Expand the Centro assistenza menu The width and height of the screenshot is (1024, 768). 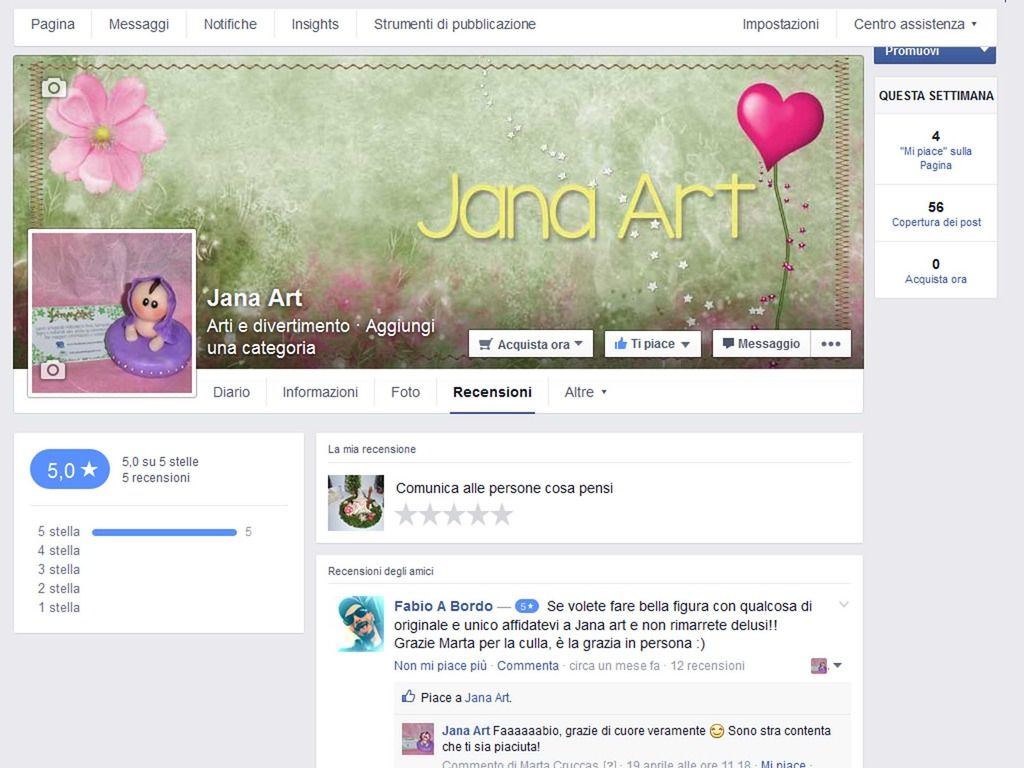point(915,24)
